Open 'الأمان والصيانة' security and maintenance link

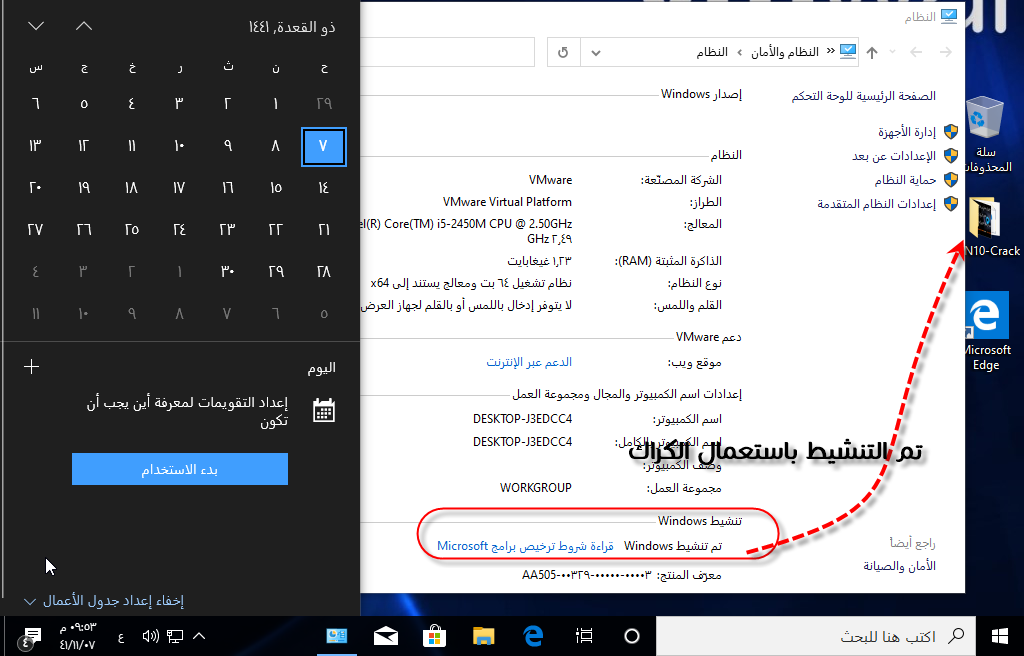tap(899, 566)
